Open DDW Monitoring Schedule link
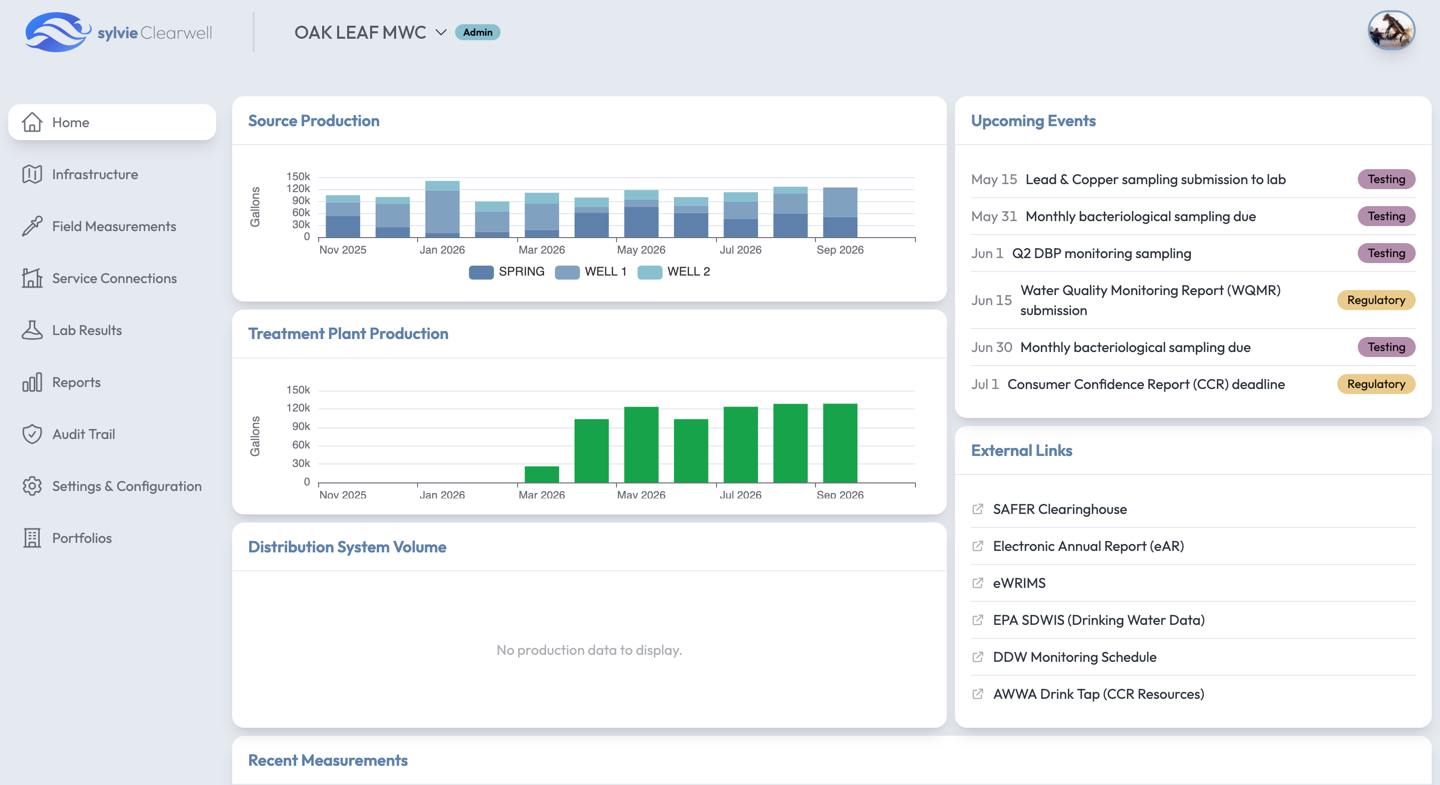The image size is (1440, 785). [1075, 657]
